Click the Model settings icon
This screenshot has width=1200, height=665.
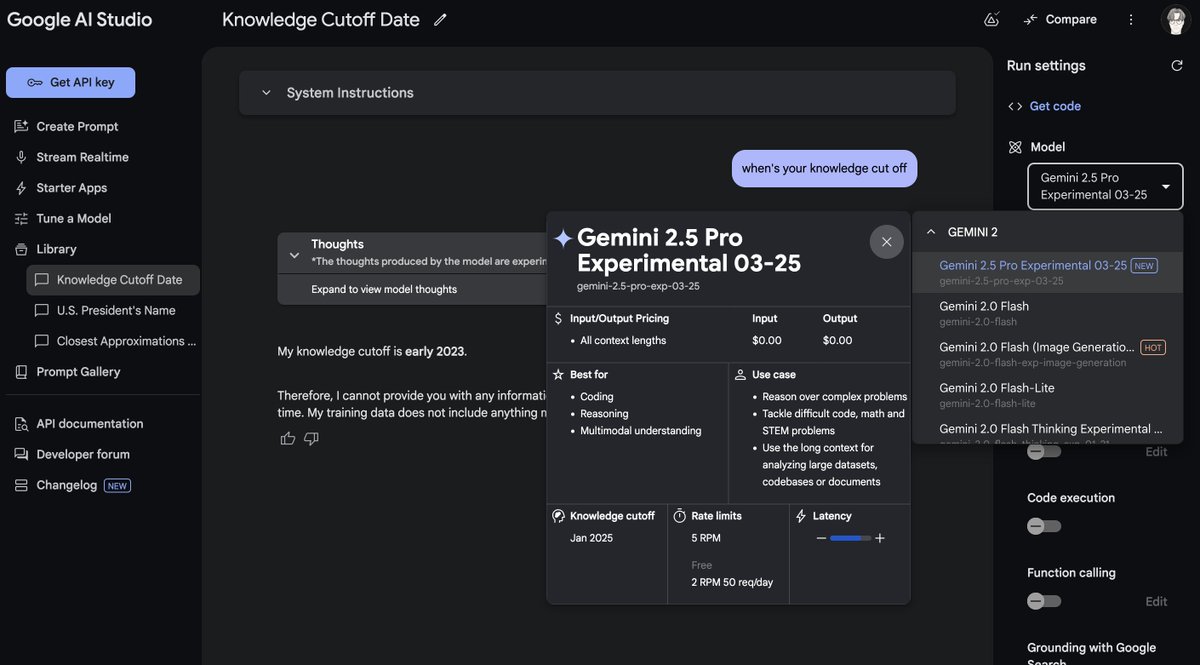[1015, 147]
